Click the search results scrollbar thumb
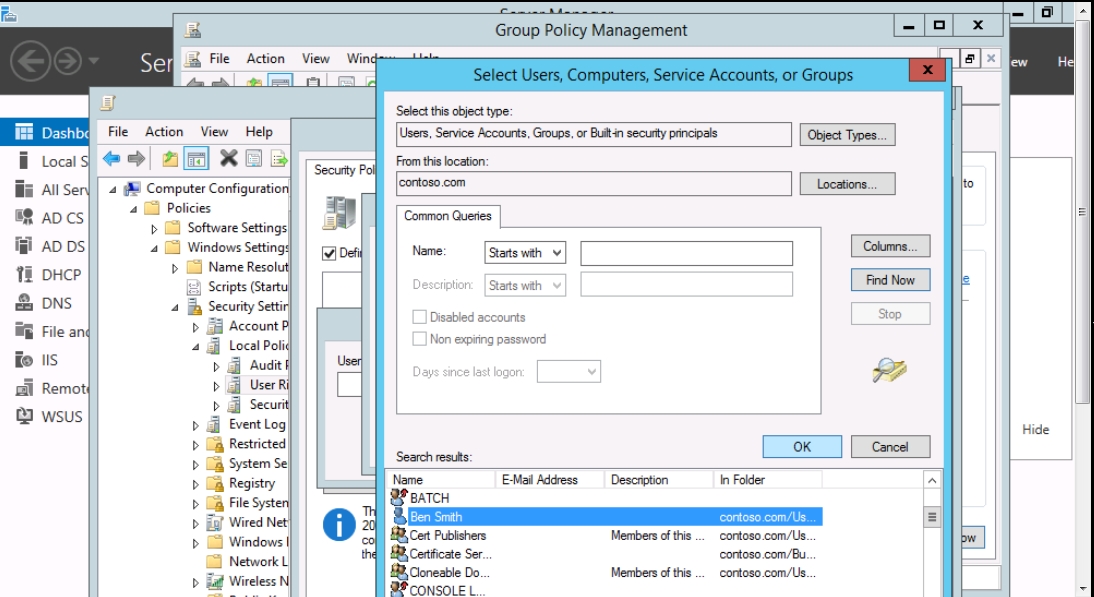1094x597 pixels. [x=932, y=517]
